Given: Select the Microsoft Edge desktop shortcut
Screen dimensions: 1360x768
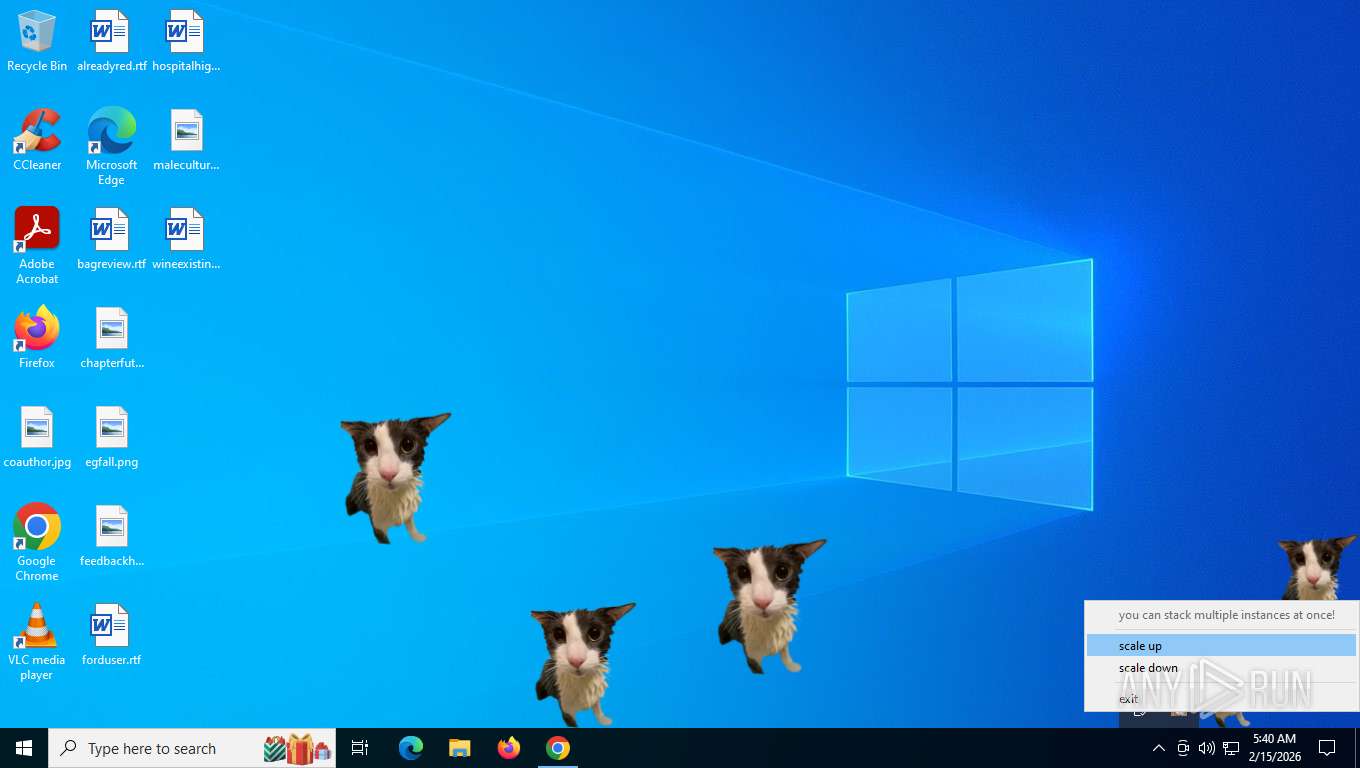Looking at the screenshot, I should (111, 148).
